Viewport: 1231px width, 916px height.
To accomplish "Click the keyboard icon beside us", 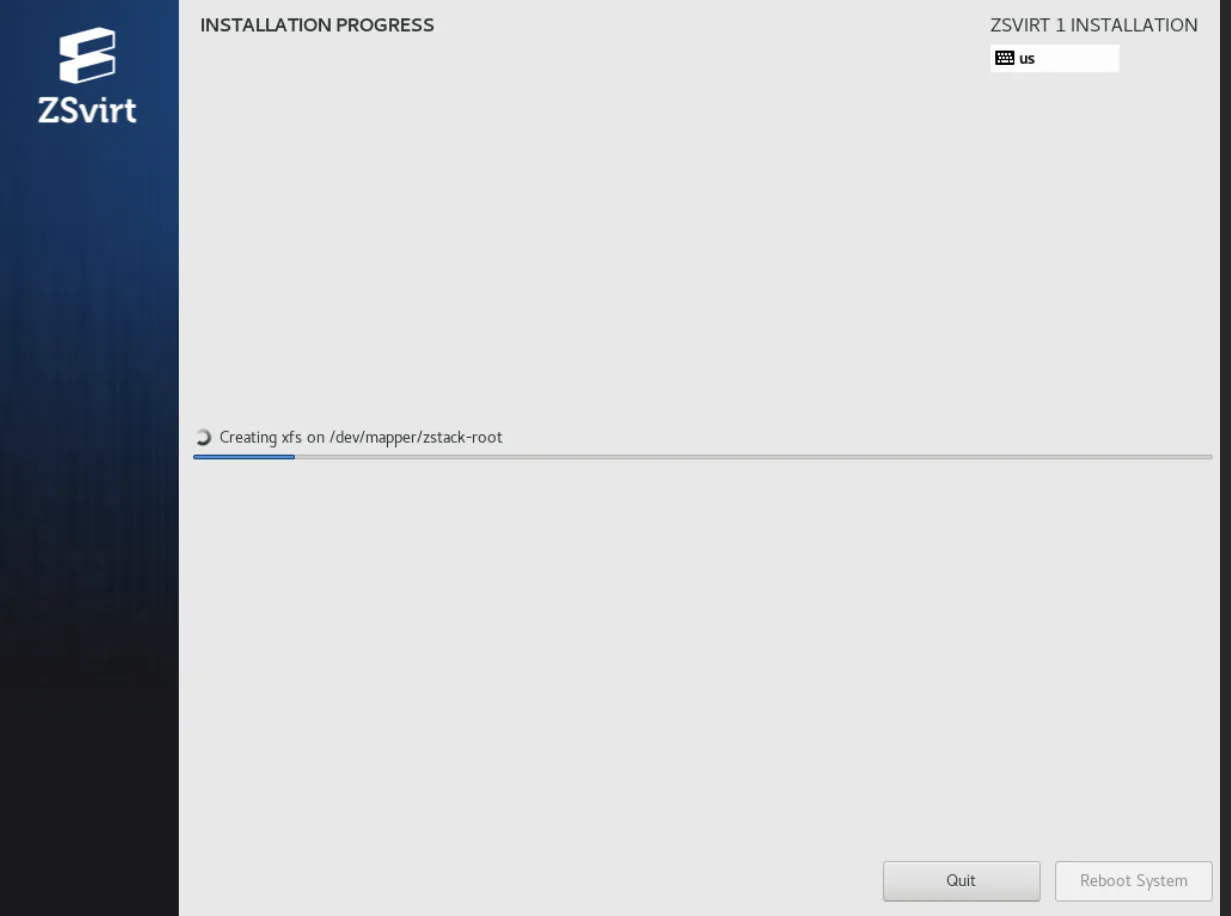I will coord(1005,58).
